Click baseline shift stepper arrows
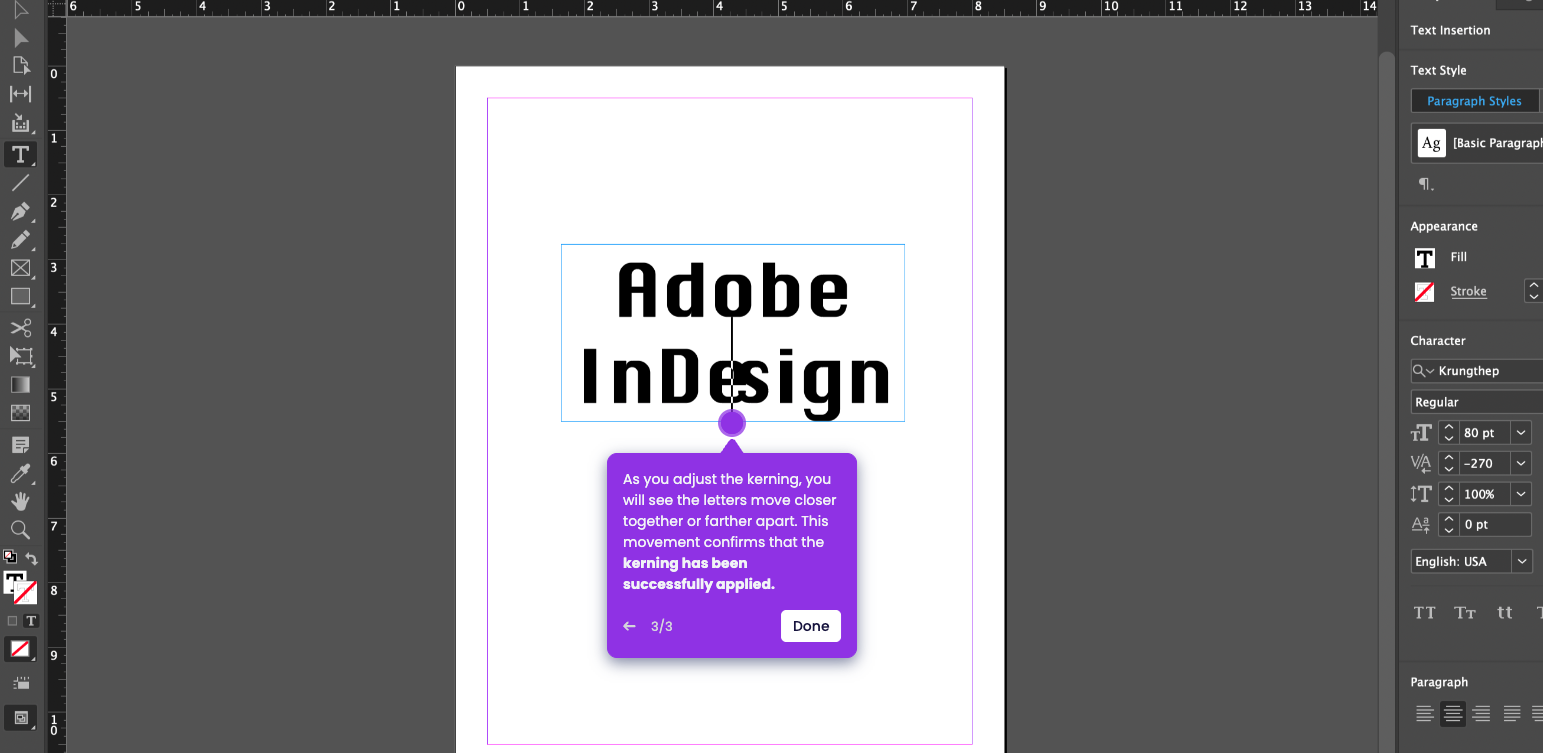1543x753 pixels. (x=1448, y=524)
